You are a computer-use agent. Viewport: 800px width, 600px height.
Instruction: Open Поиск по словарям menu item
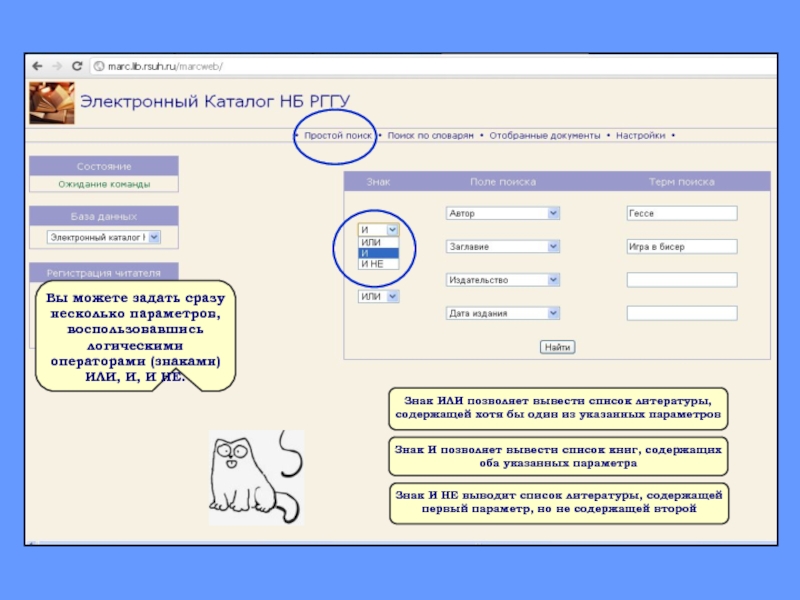[431, 136]
